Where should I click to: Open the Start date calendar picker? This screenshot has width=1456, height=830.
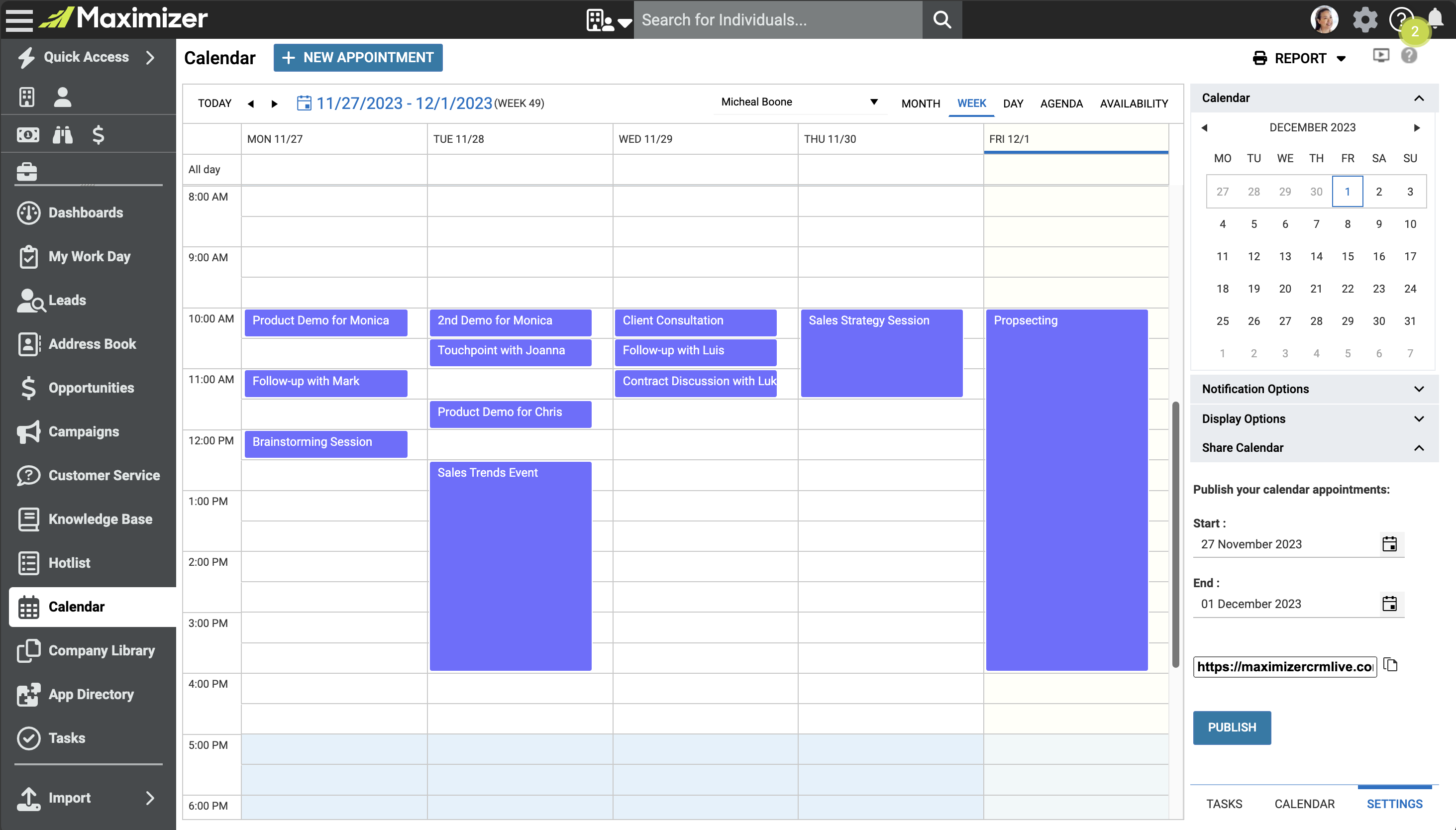[x=1389, y=544]
